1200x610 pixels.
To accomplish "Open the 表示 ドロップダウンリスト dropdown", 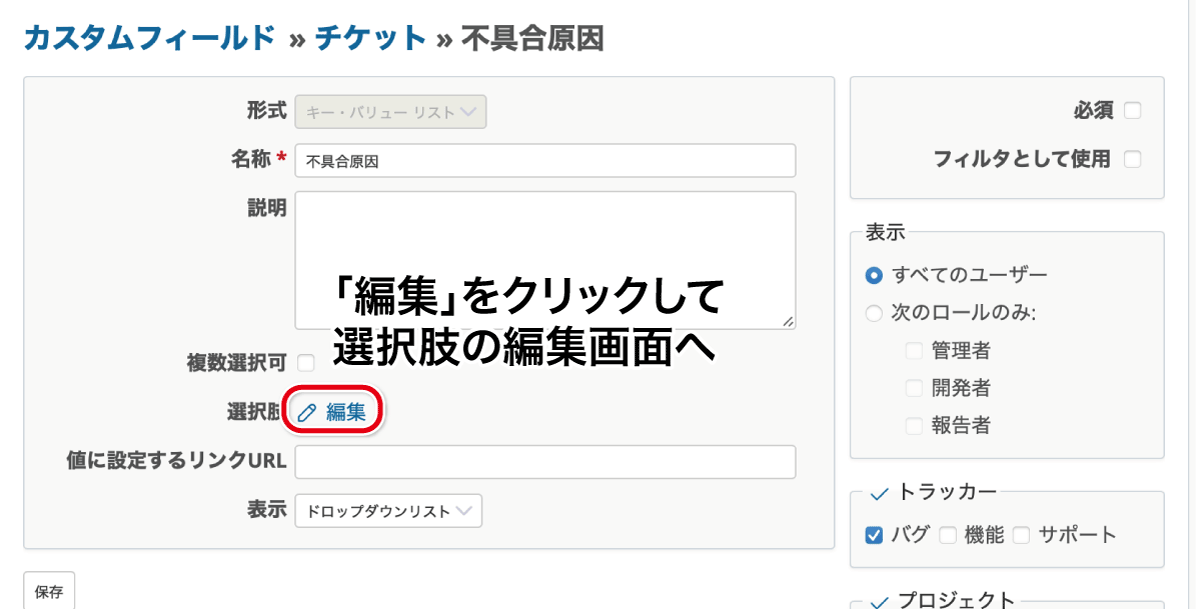I will coord(388,510).
